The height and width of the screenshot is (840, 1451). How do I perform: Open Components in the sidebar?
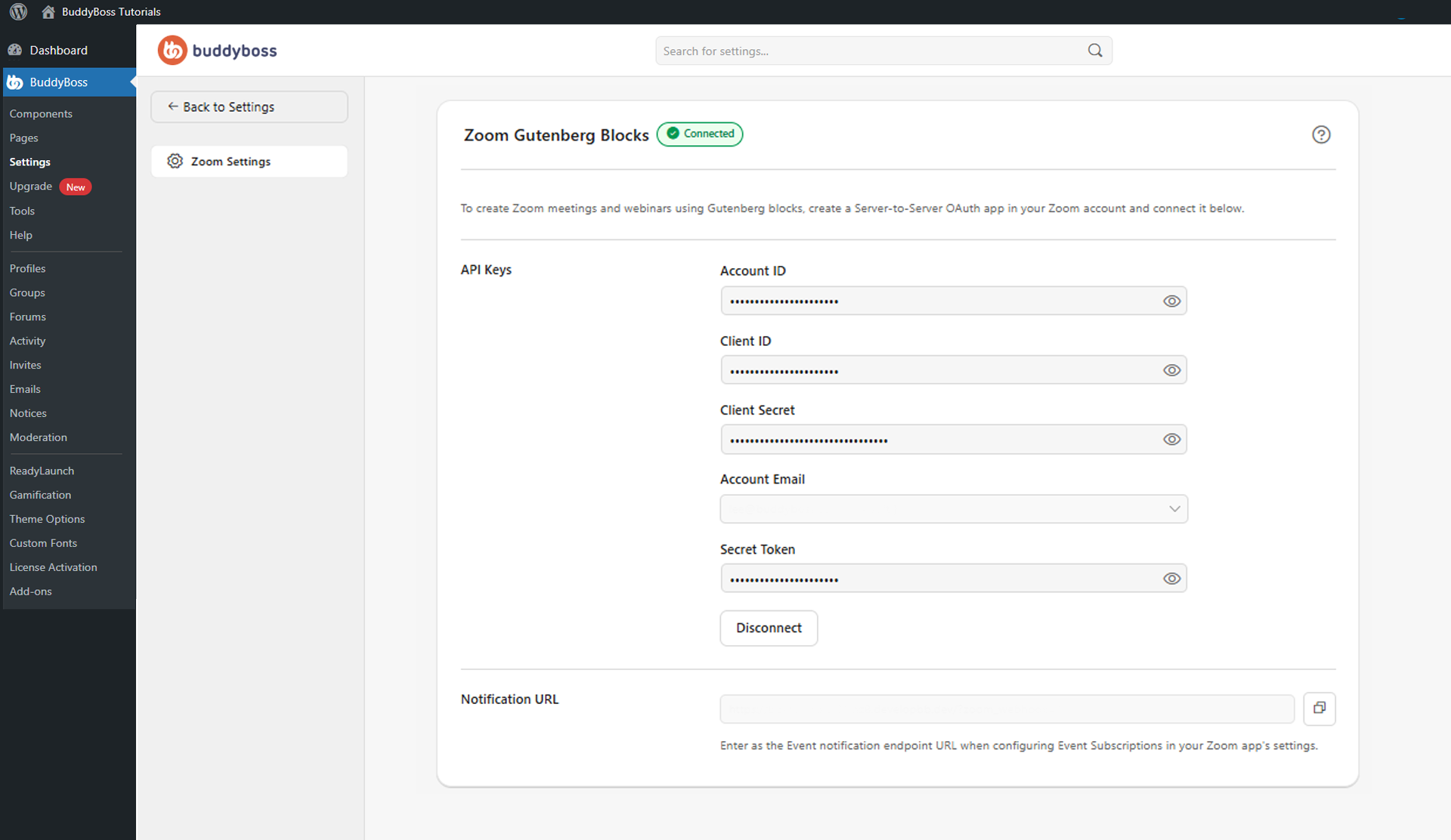(x=41, y=114)
